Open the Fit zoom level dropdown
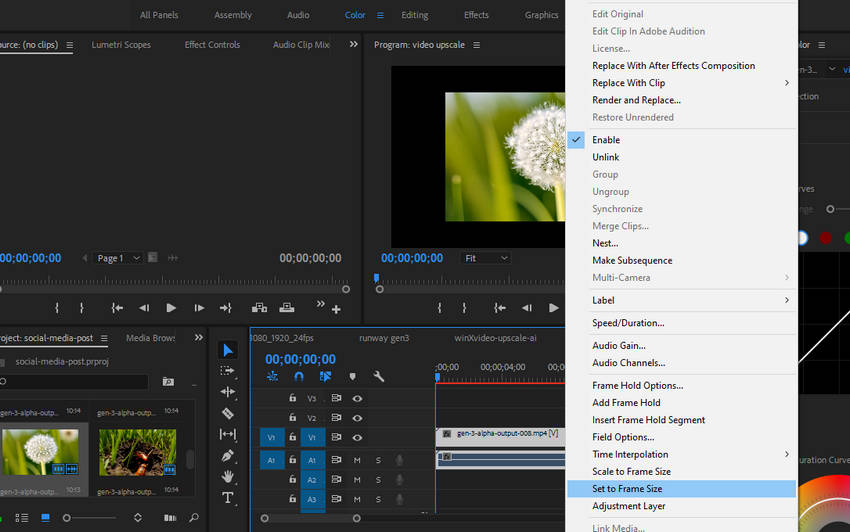The width and height of the screenshot is (850, 532). pyautogui.click(x=486, y=258)
